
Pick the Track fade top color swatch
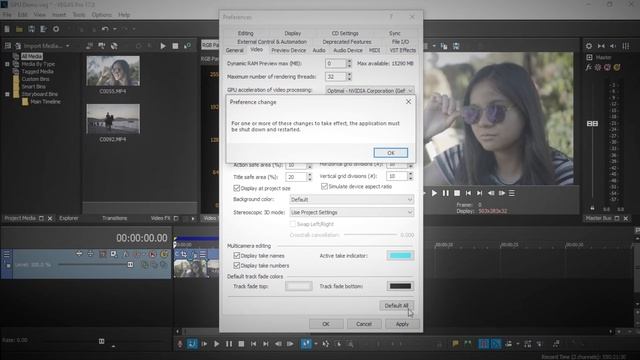[x=298, y=286]
